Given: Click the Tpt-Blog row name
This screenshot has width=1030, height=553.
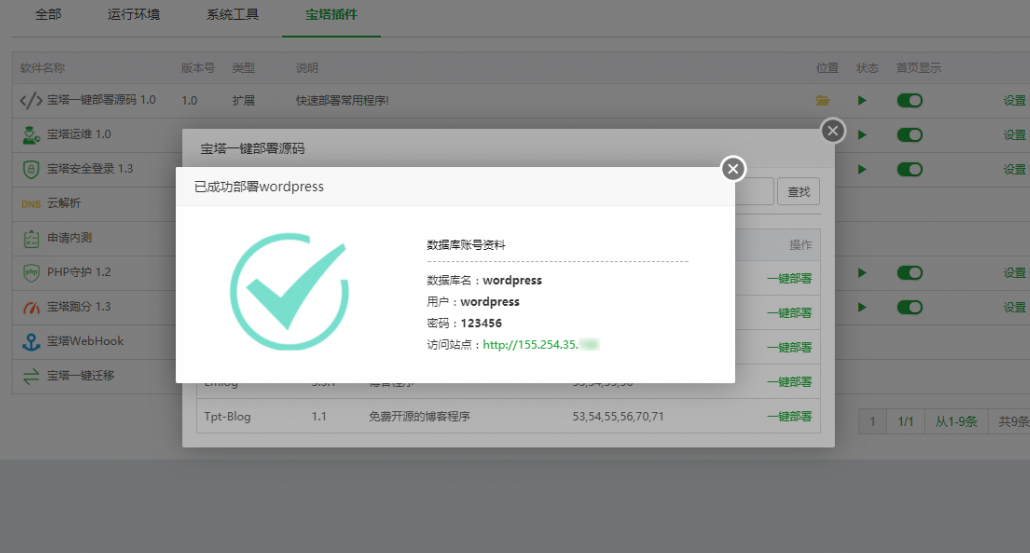Looking at the screenshot, I should [227, 416].
